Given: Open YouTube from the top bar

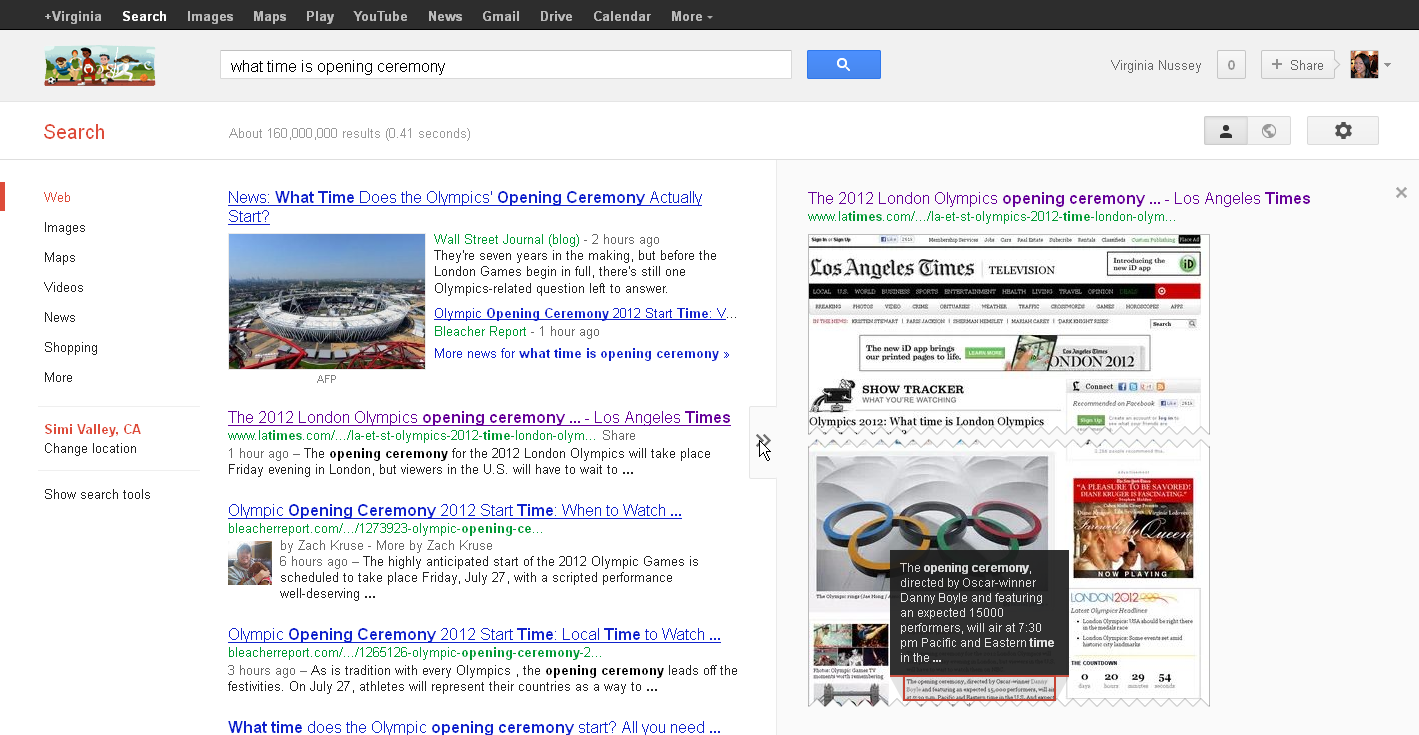Looking at the screenshot, I should pyautogui.click(x=380, y=16).
